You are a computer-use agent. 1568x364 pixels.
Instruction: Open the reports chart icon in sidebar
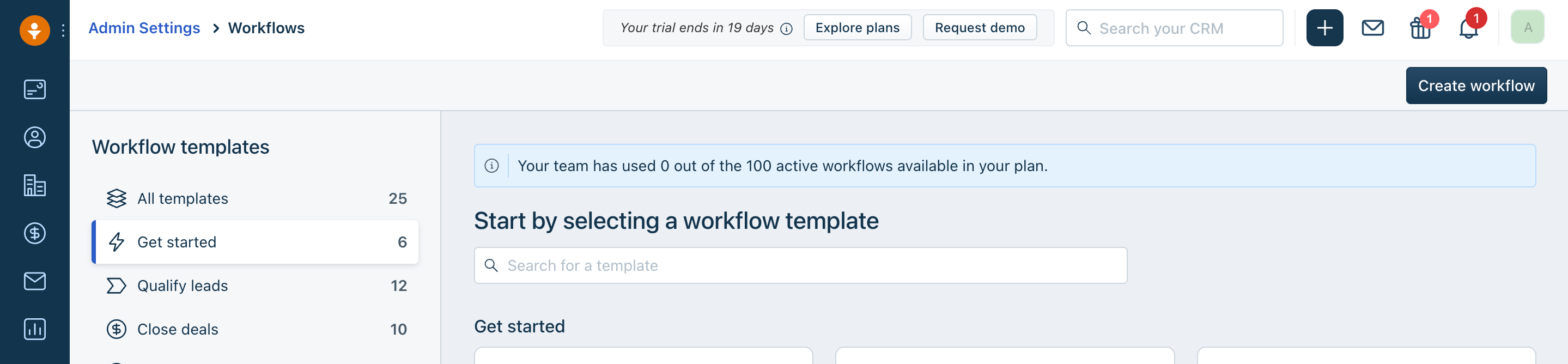pos(35,329)
